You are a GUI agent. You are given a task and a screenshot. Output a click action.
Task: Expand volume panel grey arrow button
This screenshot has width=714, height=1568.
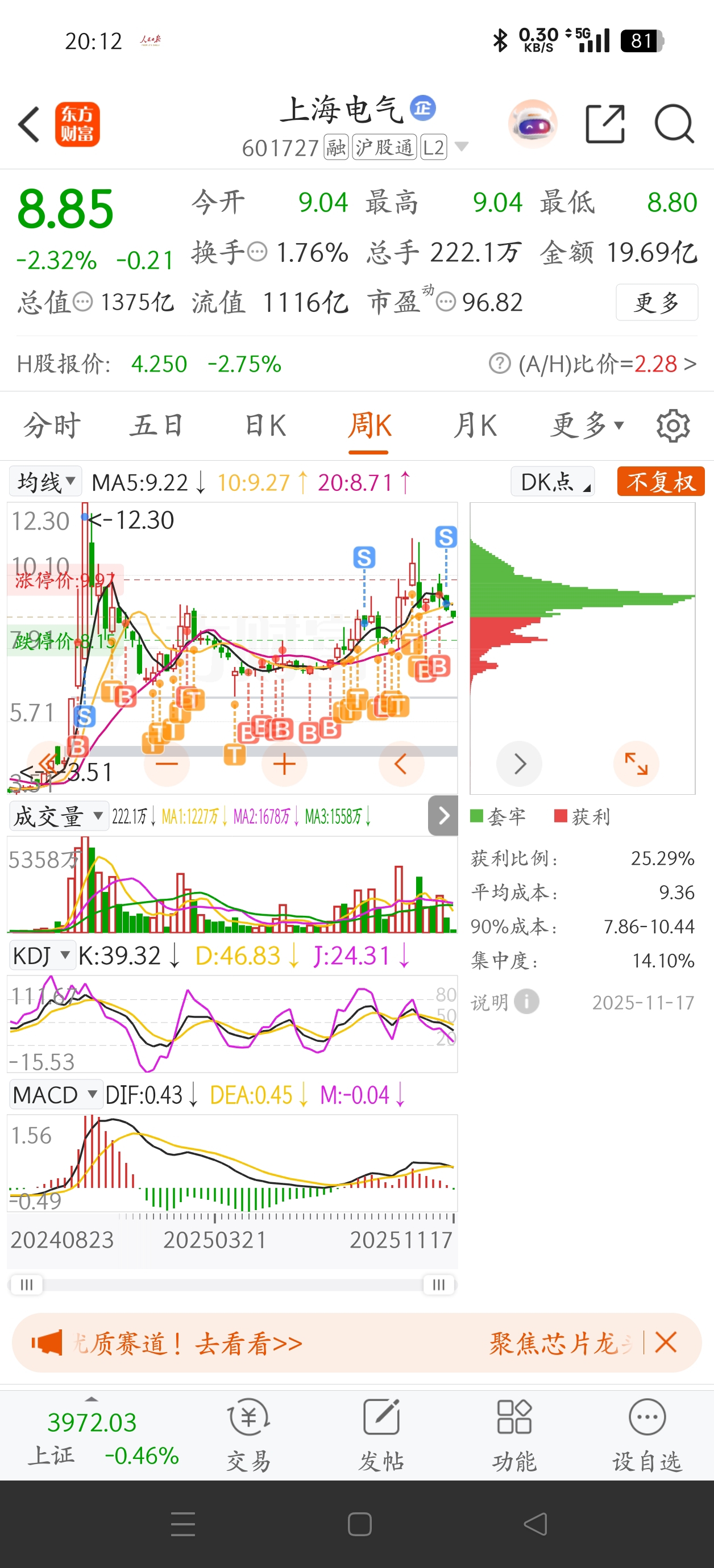pyautogui.click(x=443, y=816)
